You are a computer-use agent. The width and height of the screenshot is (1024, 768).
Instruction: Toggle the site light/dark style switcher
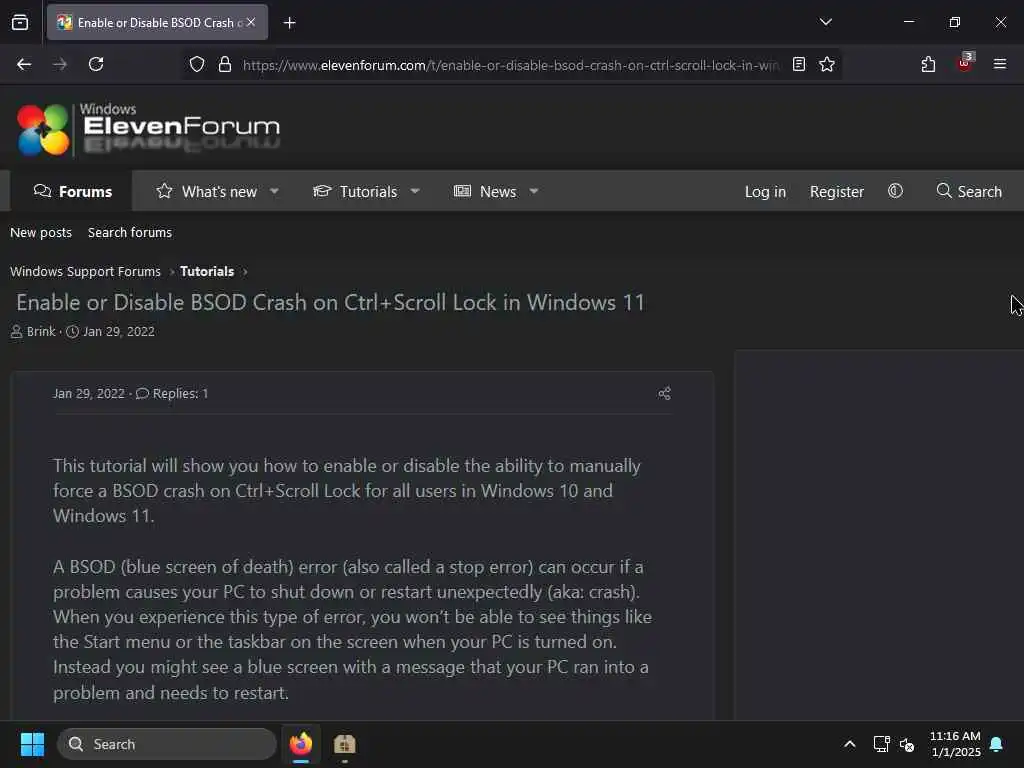(895, 191)
